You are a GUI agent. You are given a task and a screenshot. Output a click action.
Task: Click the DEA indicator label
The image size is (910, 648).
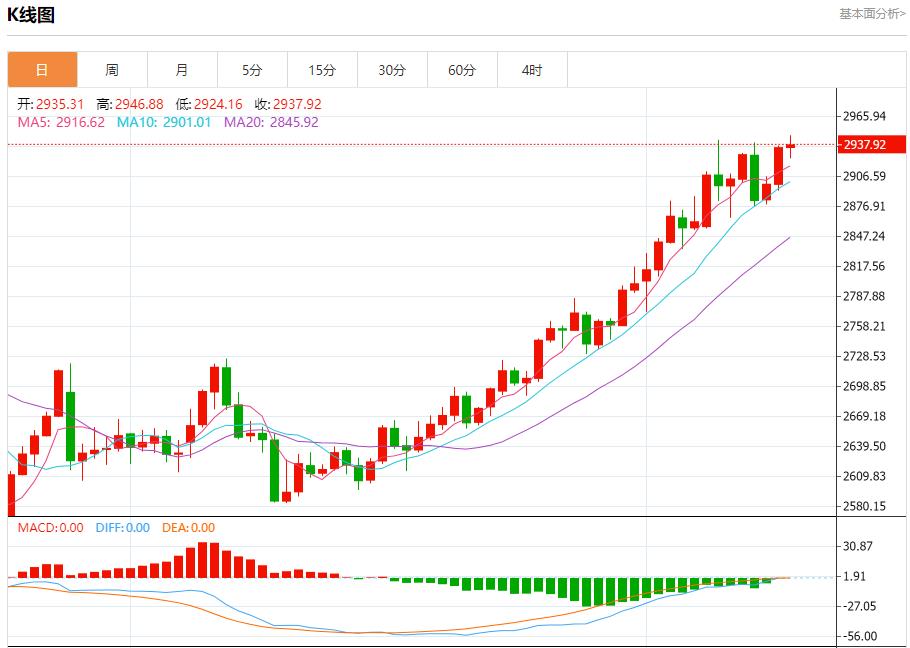point(188,528)
